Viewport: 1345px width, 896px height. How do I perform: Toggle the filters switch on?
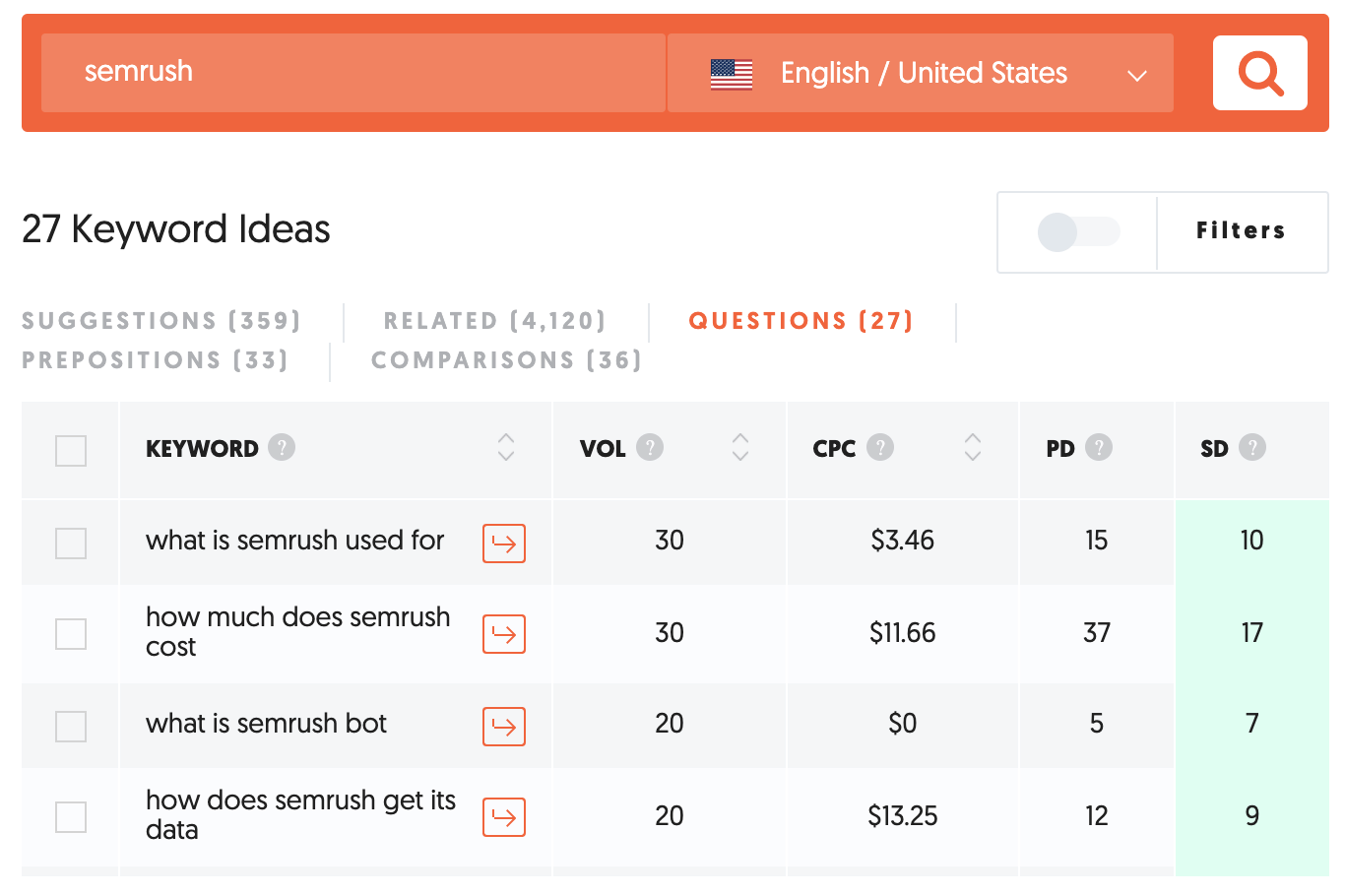coord(1078,232)
